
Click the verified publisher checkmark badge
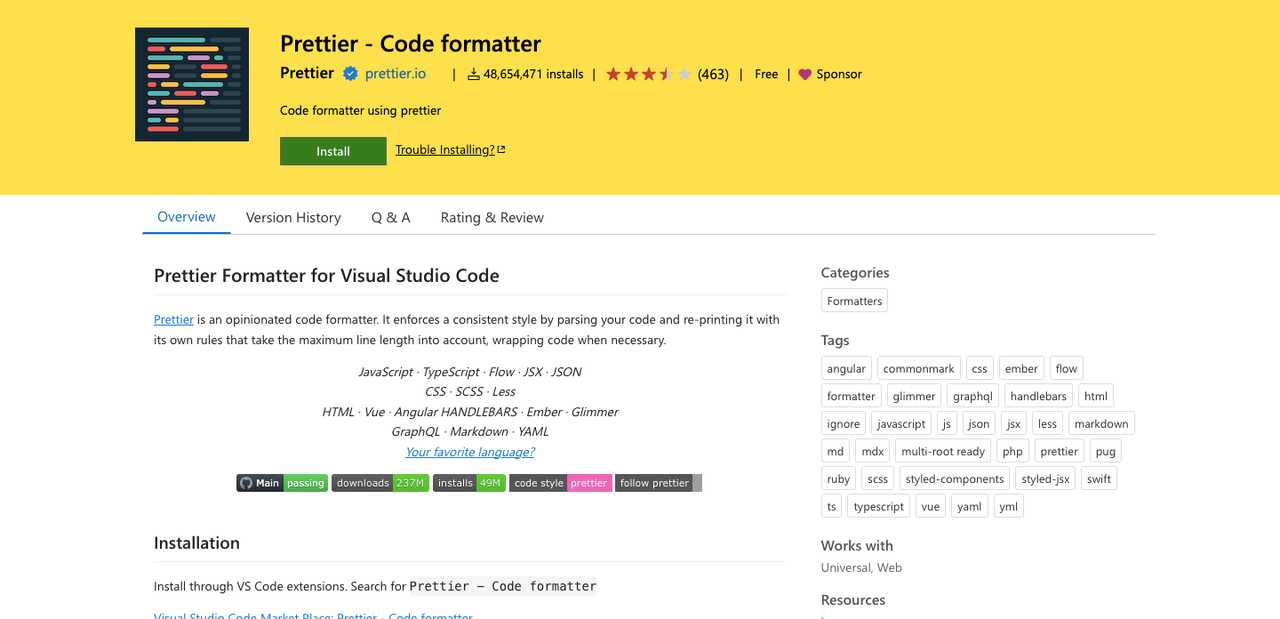(x=350, y=73)
